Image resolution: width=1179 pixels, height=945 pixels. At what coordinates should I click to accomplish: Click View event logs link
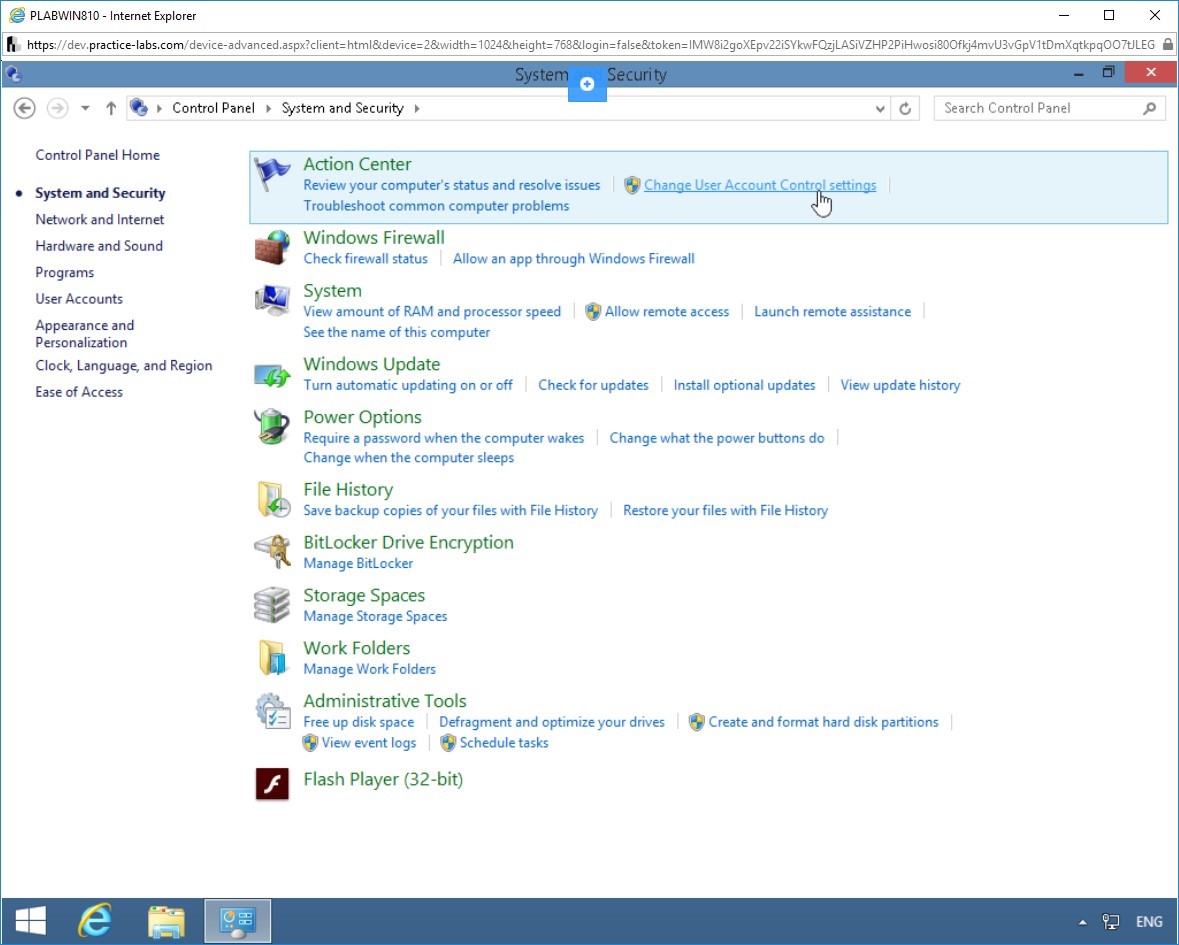pos(368,743)
